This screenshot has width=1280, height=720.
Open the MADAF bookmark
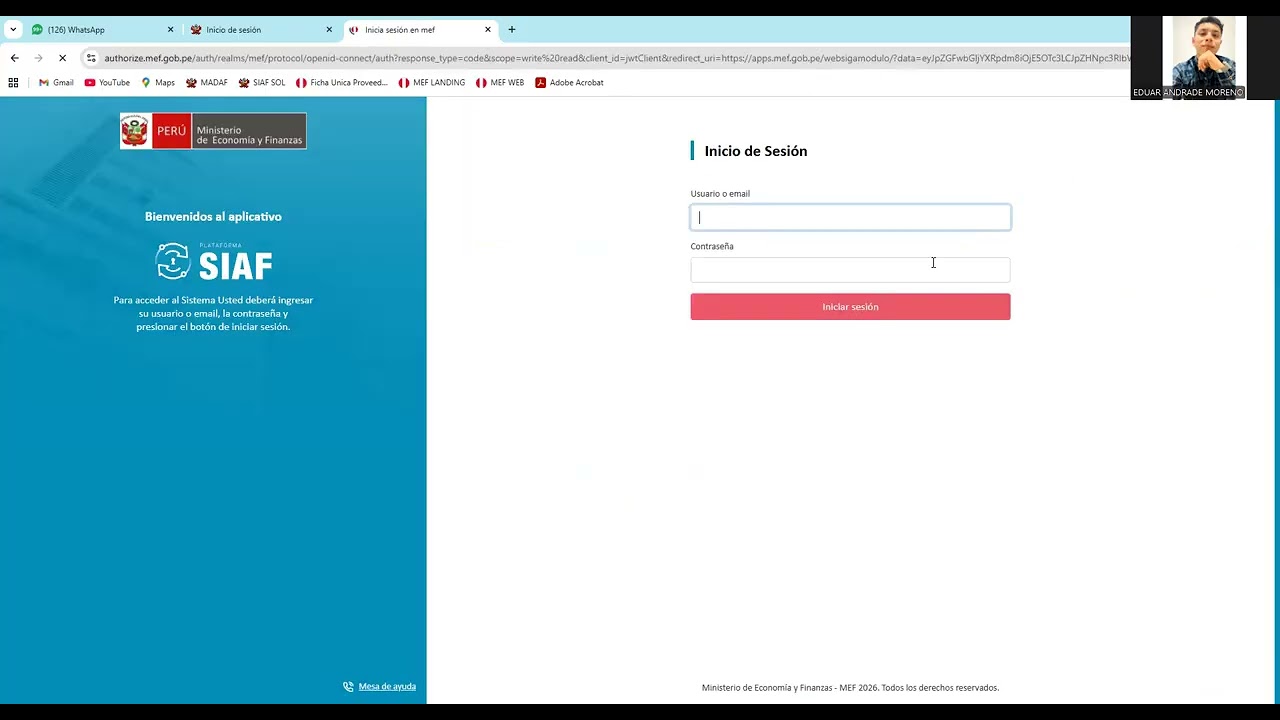pos(207,83)
